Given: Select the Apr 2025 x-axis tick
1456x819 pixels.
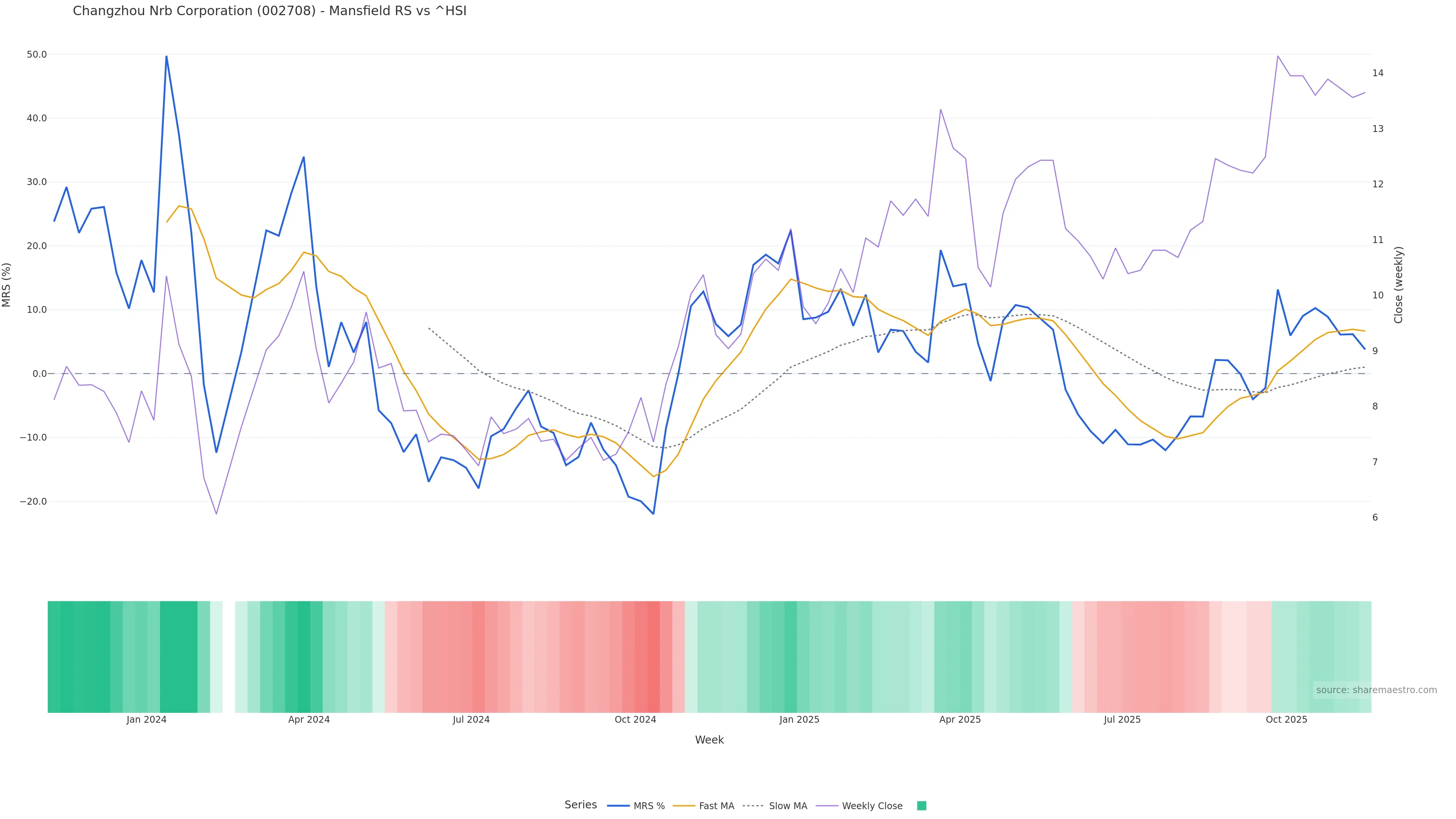Looking at the screenshot, I should pos(960,720).
